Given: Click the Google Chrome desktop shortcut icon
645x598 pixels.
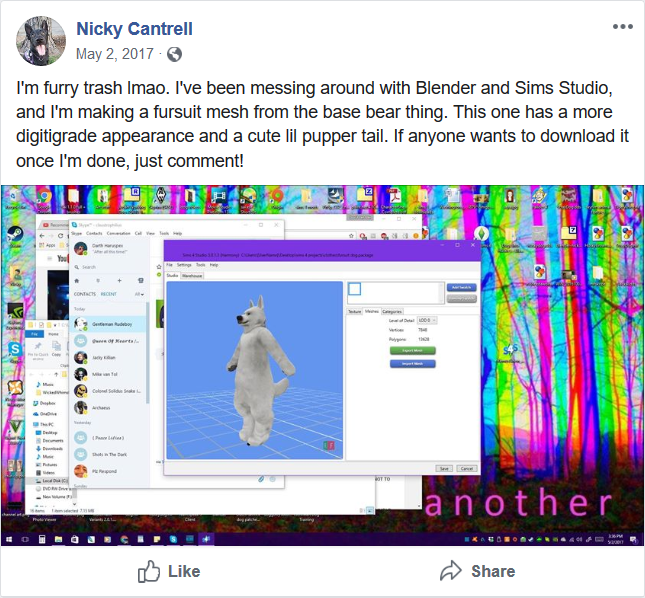Looking at the screenshot, I should (44, 197).
